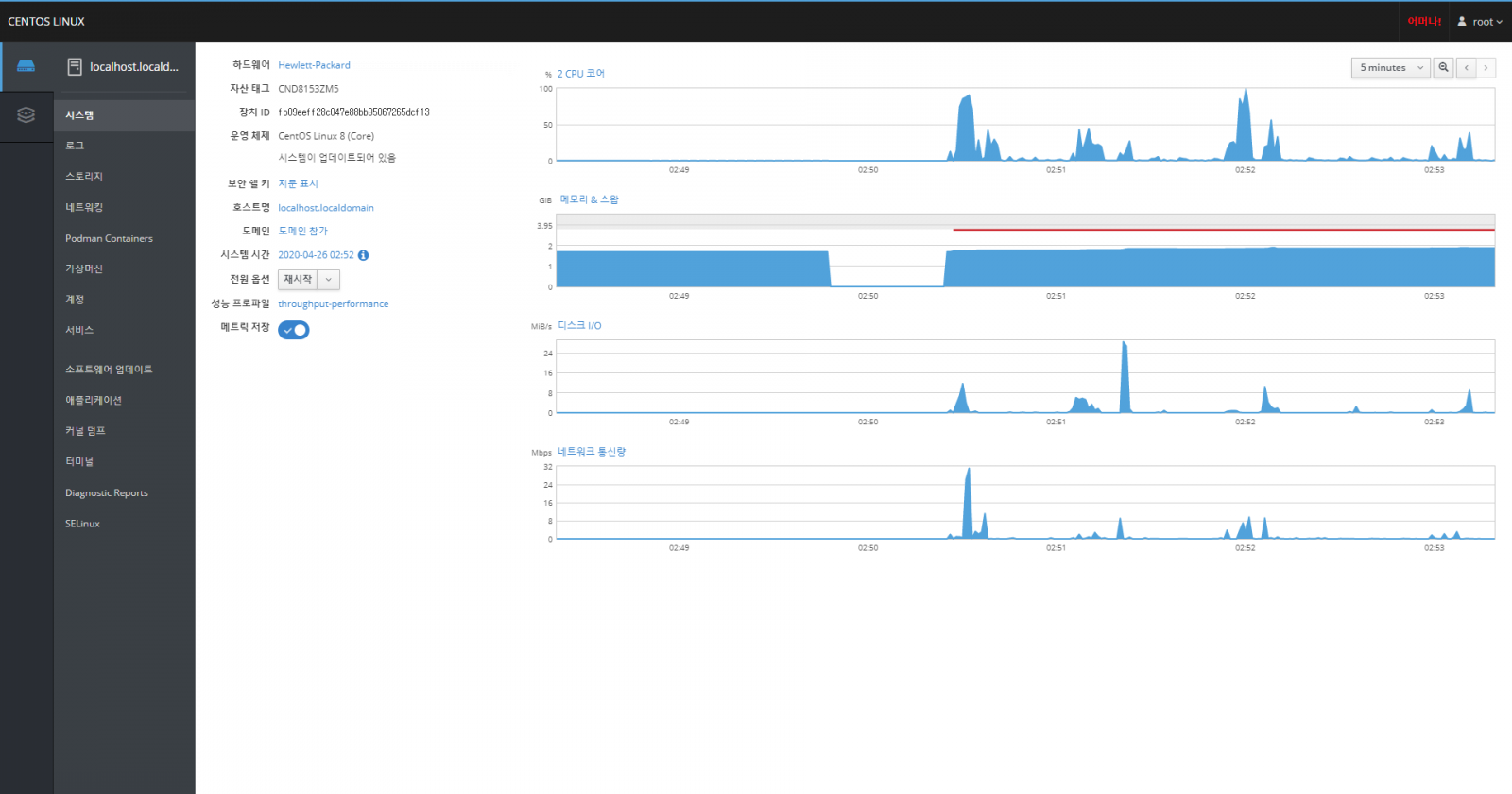Image resolution: width=1512 pixels, height=794 pixels.
Task: Click the info icon next to system time
Action: pyautogui.click(x=364, y=255)
